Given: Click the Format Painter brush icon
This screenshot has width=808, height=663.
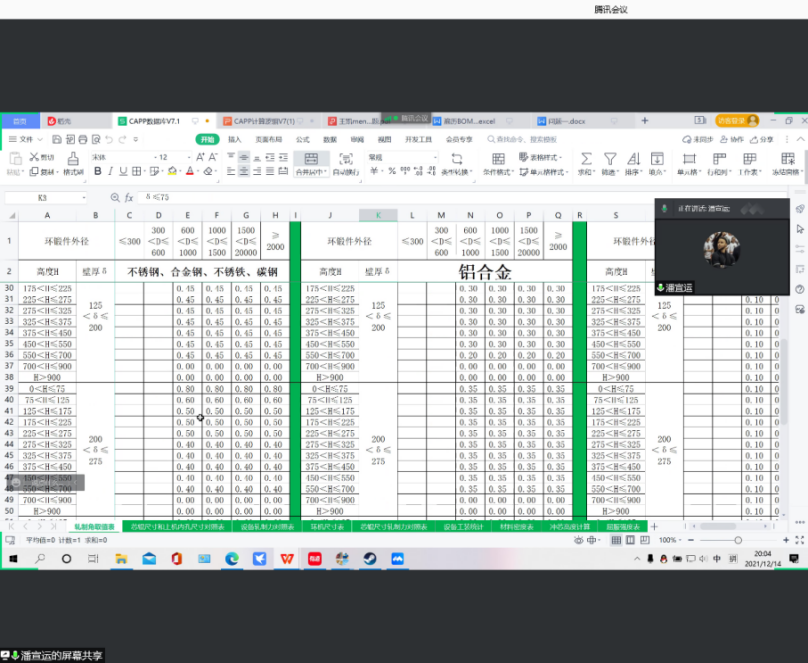Looking at the screenshot, I should [73, 159].
